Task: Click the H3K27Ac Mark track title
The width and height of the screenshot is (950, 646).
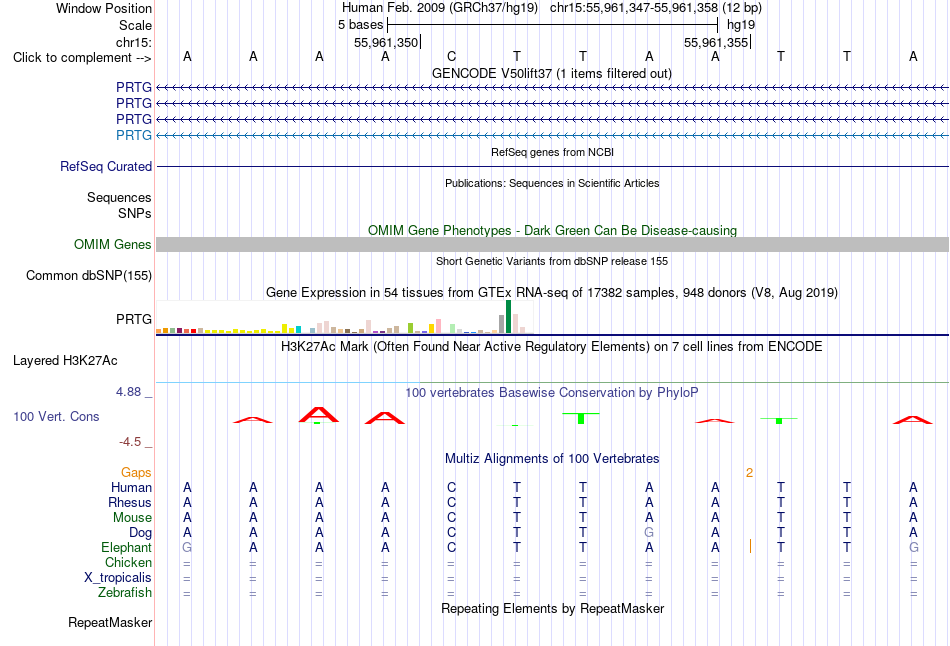Action: coord(551,347)
